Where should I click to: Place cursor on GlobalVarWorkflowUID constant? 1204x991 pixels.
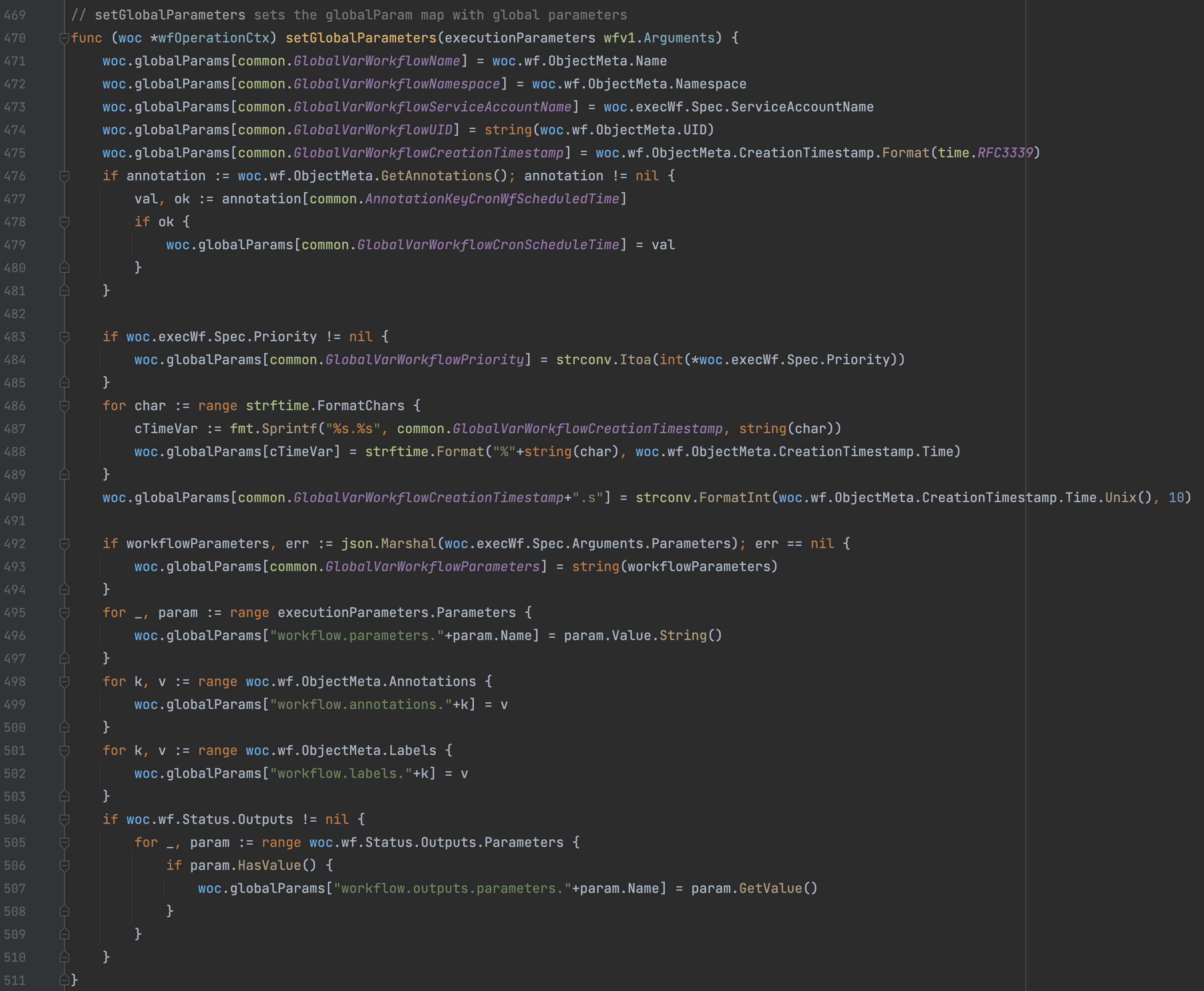click(x=373, y=130)
